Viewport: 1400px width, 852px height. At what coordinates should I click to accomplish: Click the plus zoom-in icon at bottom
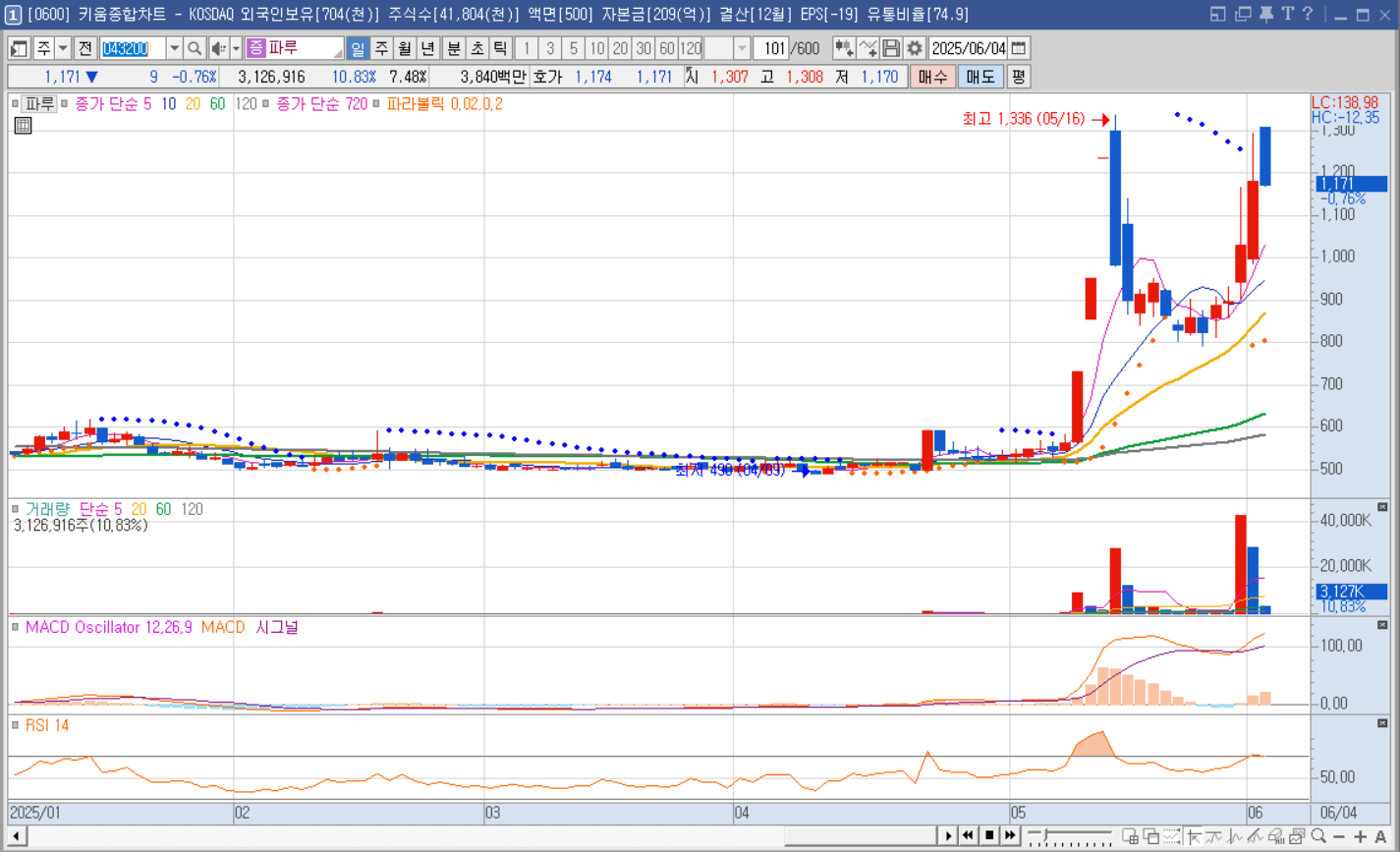(x=1360, y=836)
